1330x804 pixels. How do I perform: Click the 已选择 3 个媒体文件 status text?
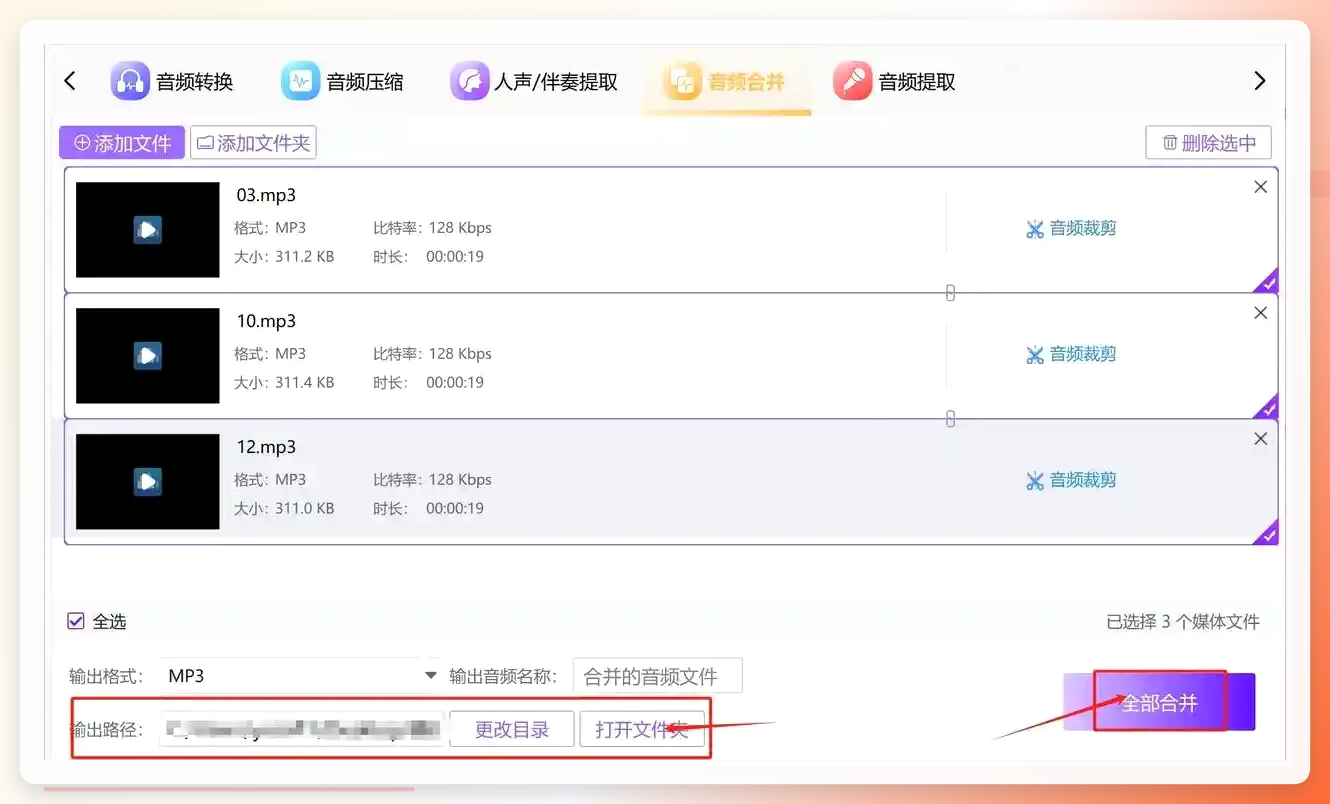click(1183, 622)
